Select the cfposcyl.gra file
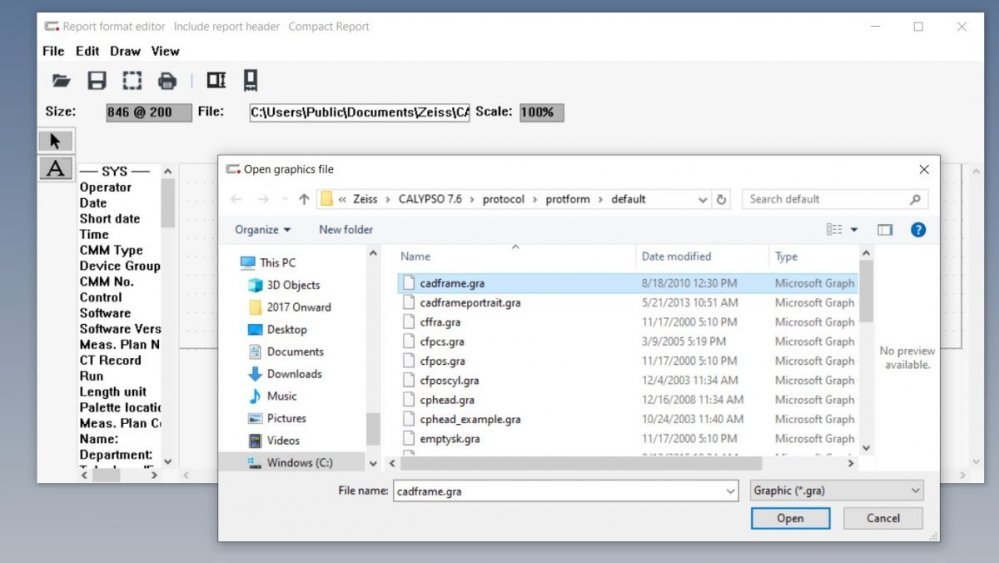Image resolution: width=999 pixels, height=563 pixels. 449,380
